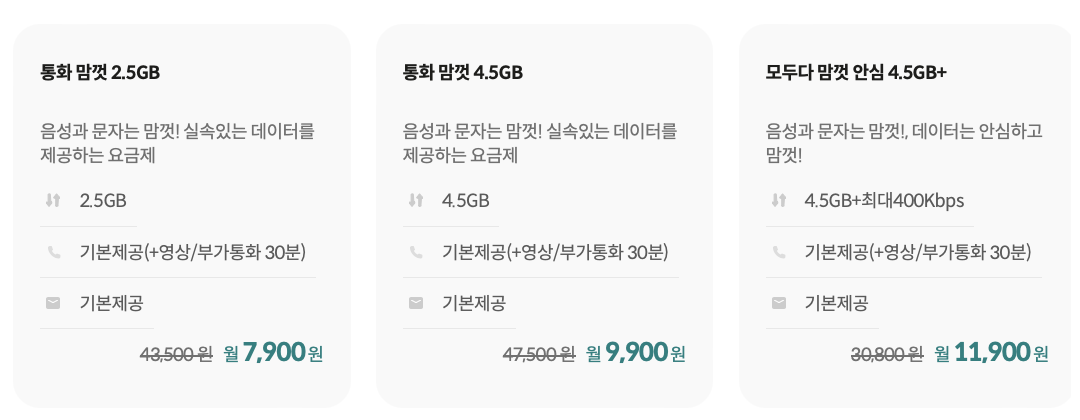This screenshot has height=420, width=1080.
Task: Click the crossed-out 30,800원 original price
Action: pyautogui.click(x=887, y=355)
